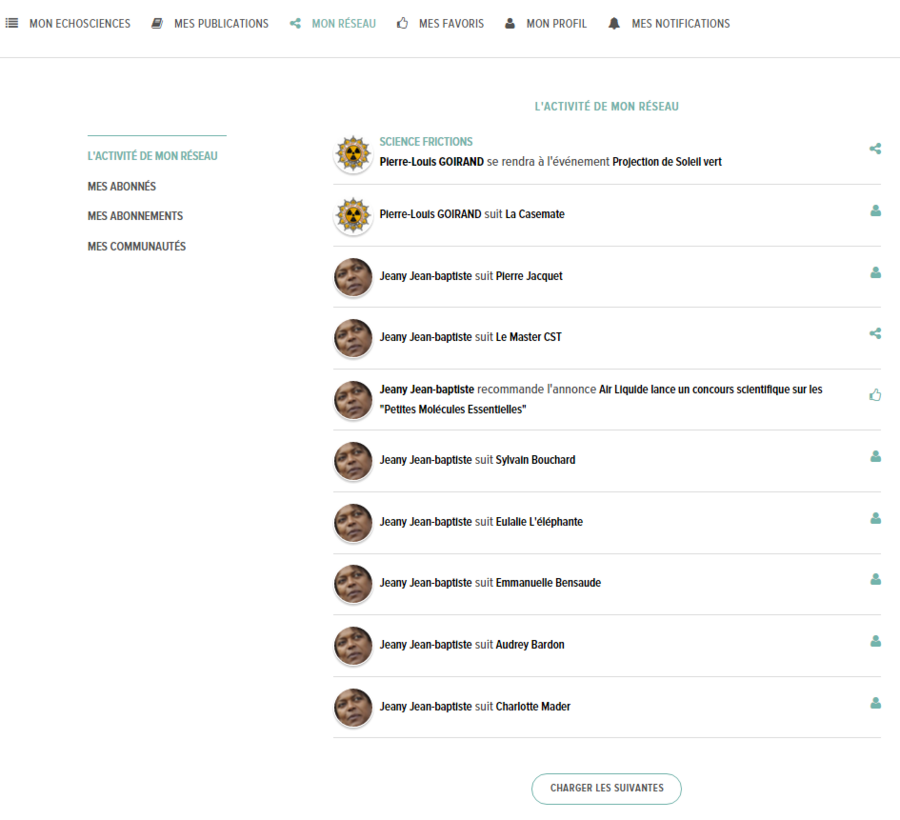Click share icon on Le Master CST row
Image resolution: width=900 pixels, height=820 pixels.
(875, 333)
